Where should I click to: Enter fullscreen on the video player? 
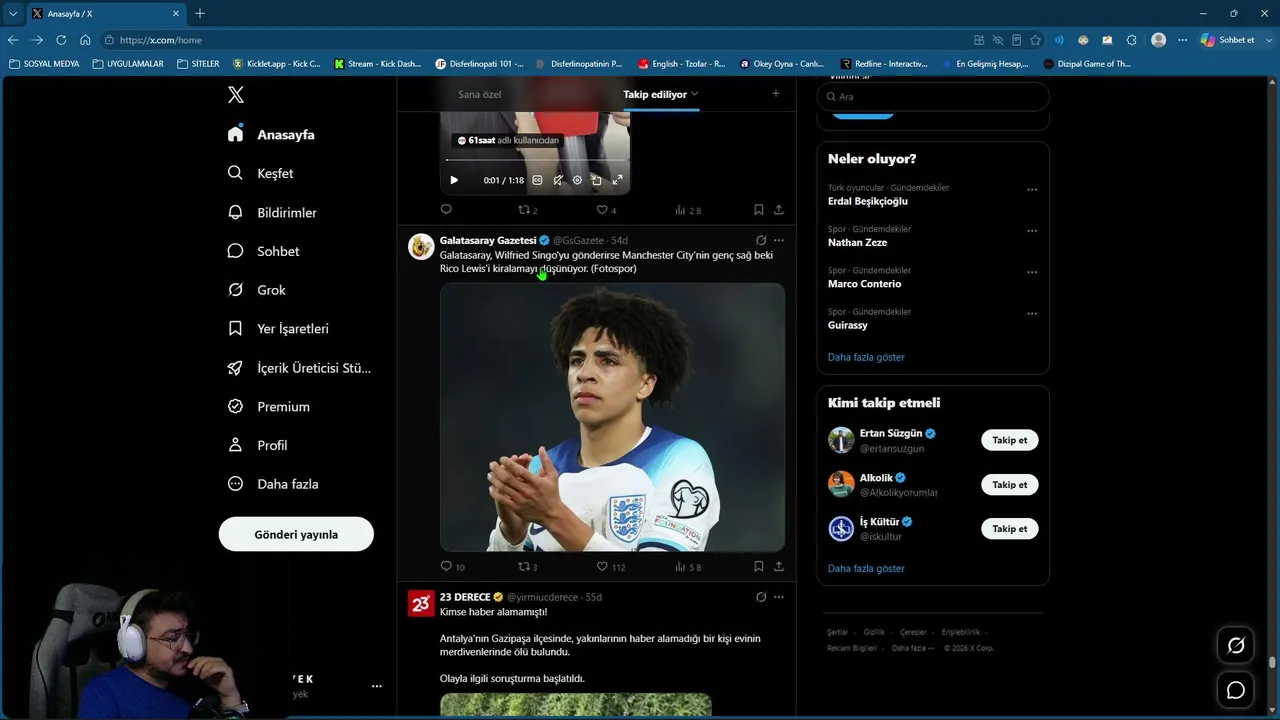(x=617, y=180)
